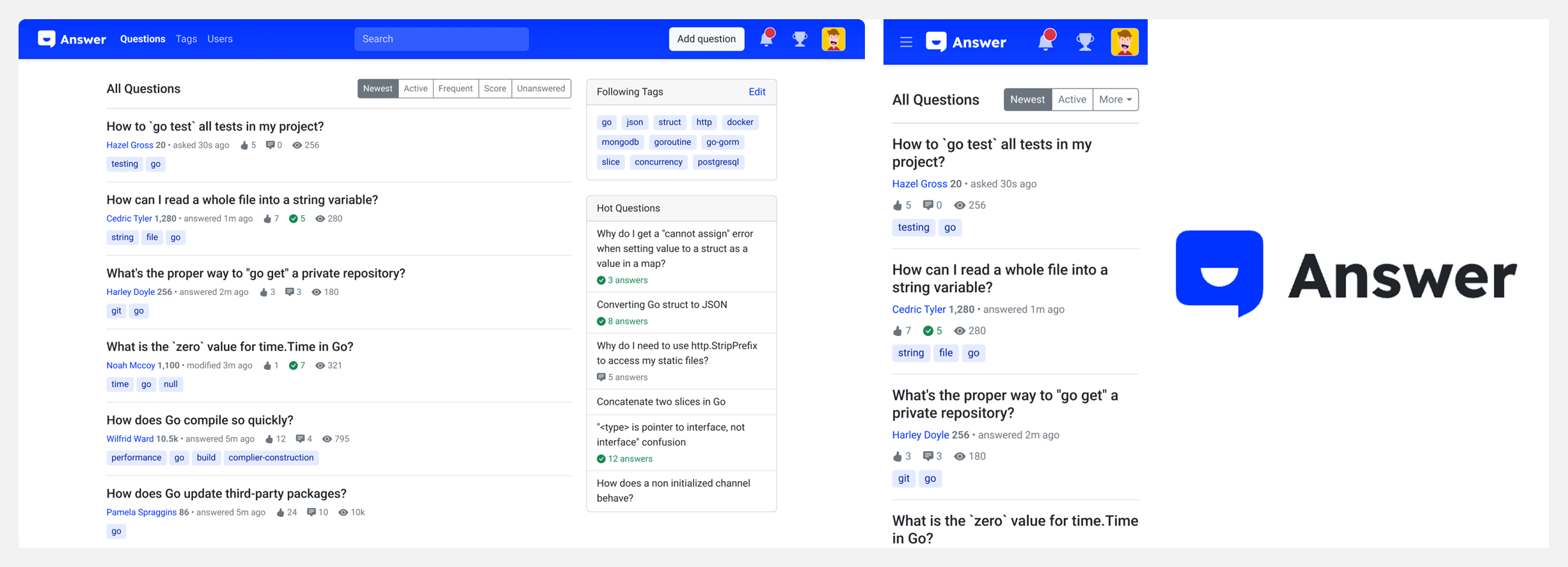Click 'concurrency' following tag
1568x567 pixels.
[x=658, y=162]
